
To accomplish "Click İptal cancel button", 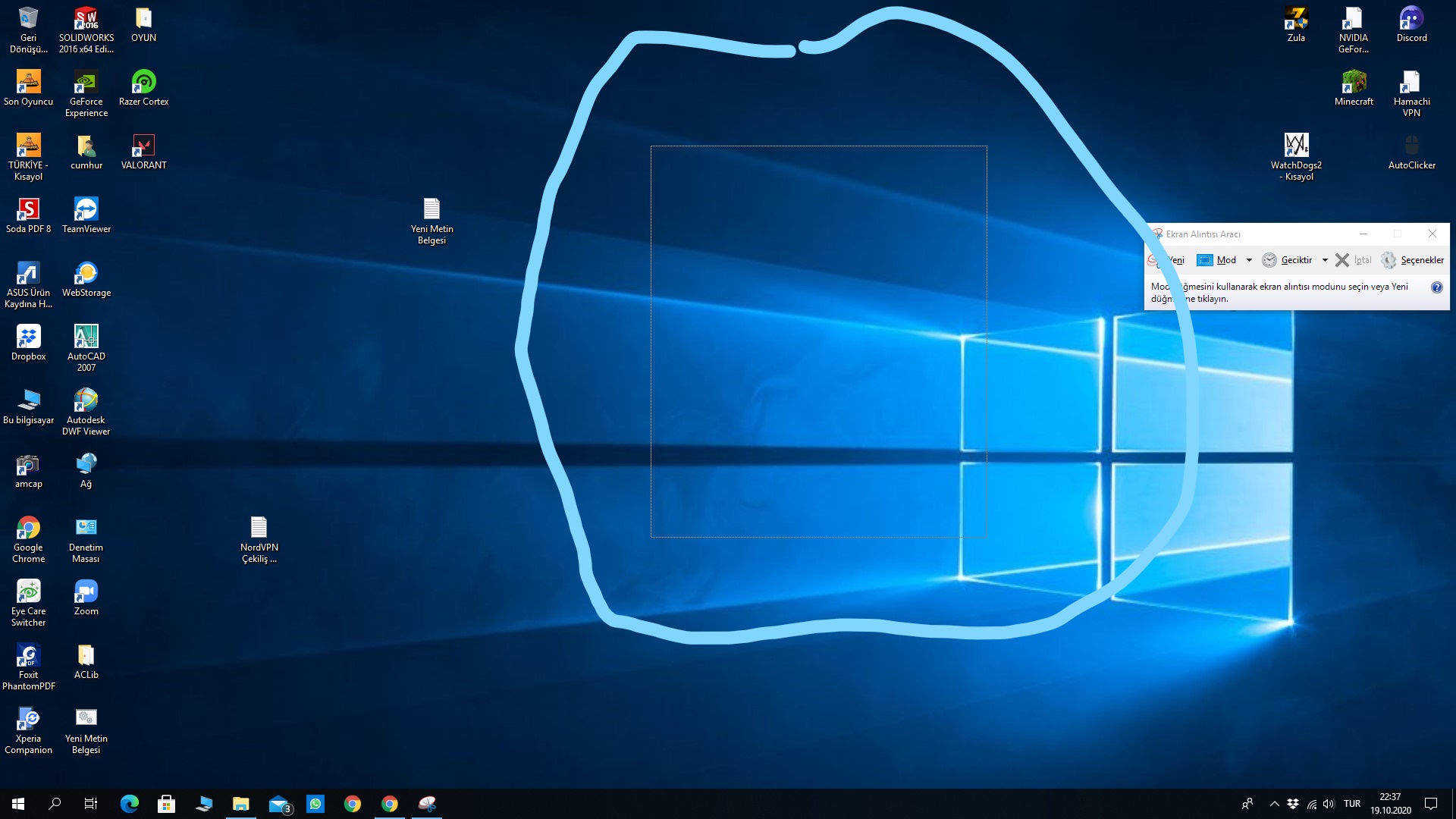I will (1354, 260).
